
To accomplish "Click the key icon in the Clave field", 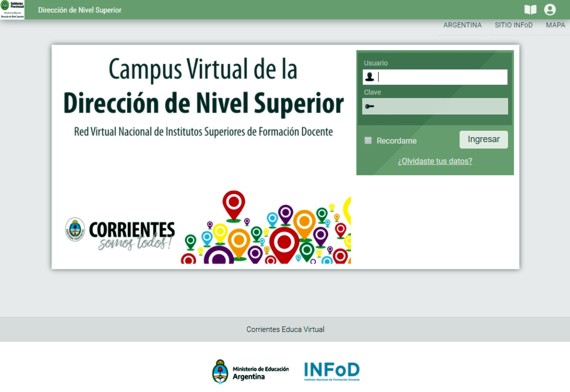I will click(x=370, y=107).
